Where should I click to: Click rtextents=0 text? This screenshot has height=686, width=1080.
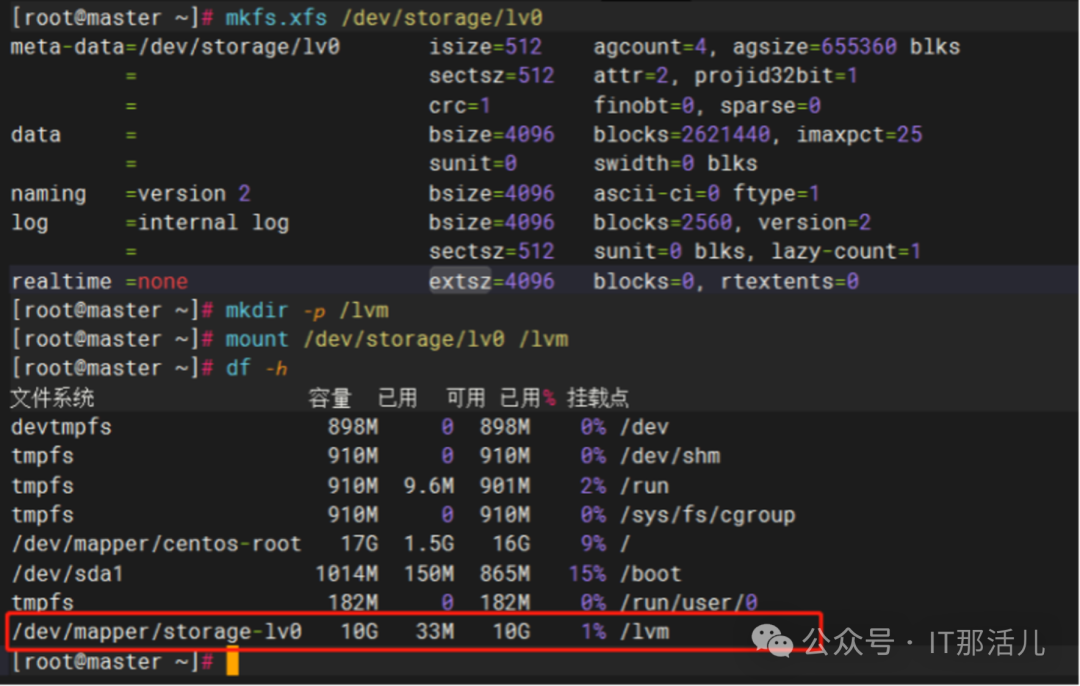[x=789, y=282]
